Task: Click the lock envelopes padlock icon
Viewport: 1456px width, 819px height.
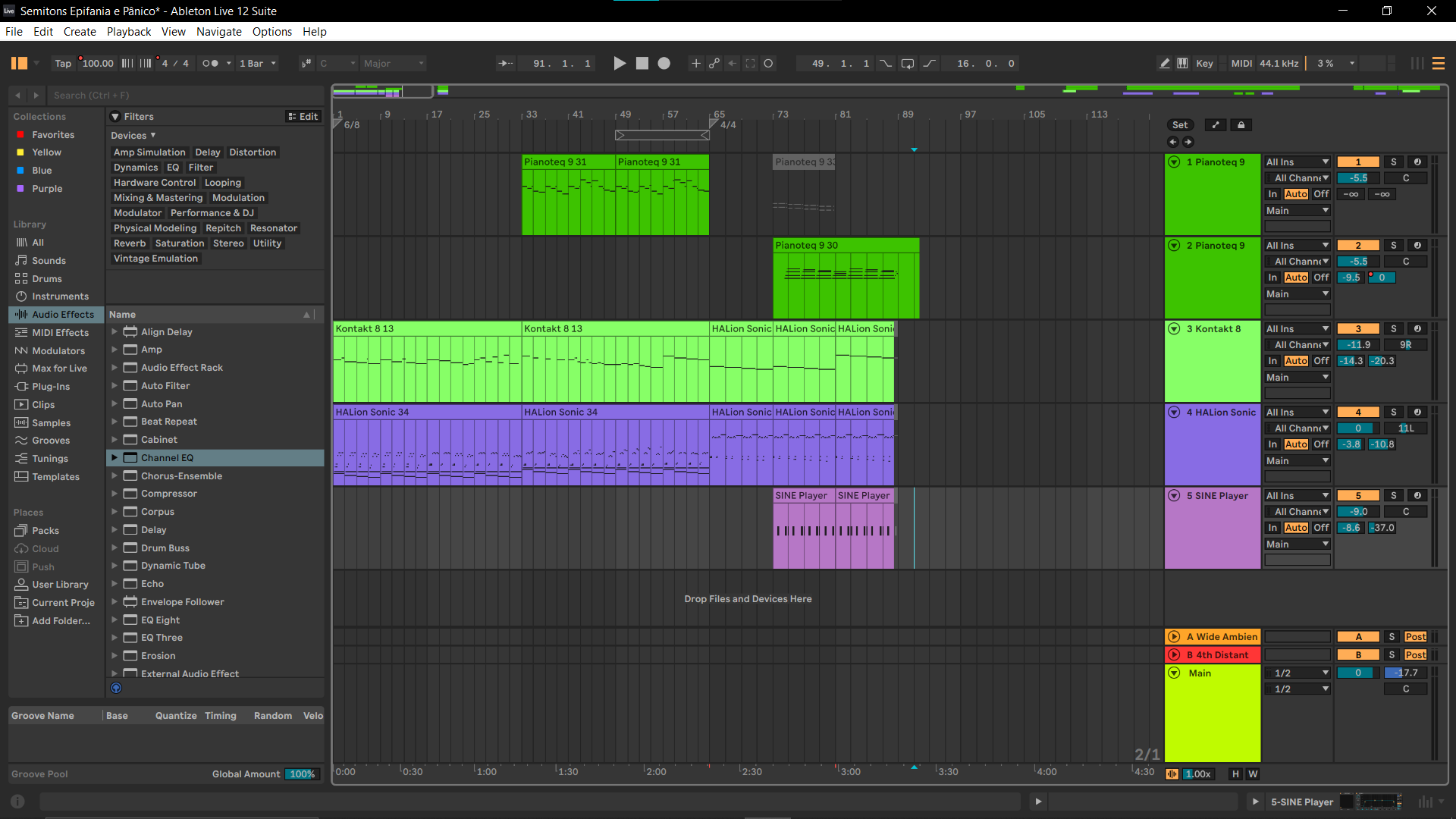Action: [1241, 125]
